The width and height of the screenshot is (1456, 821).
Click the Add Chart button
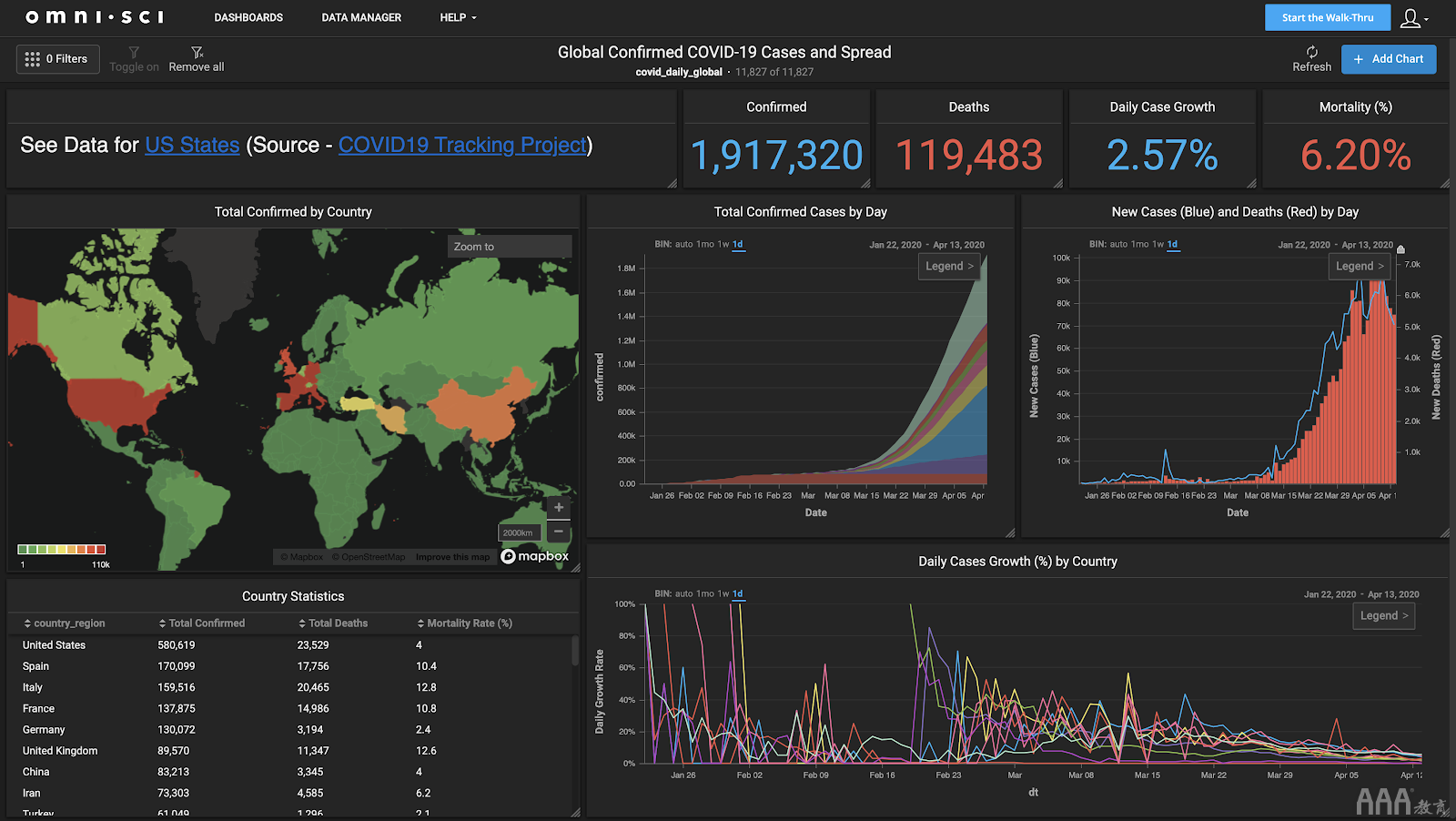[1389, 59]
